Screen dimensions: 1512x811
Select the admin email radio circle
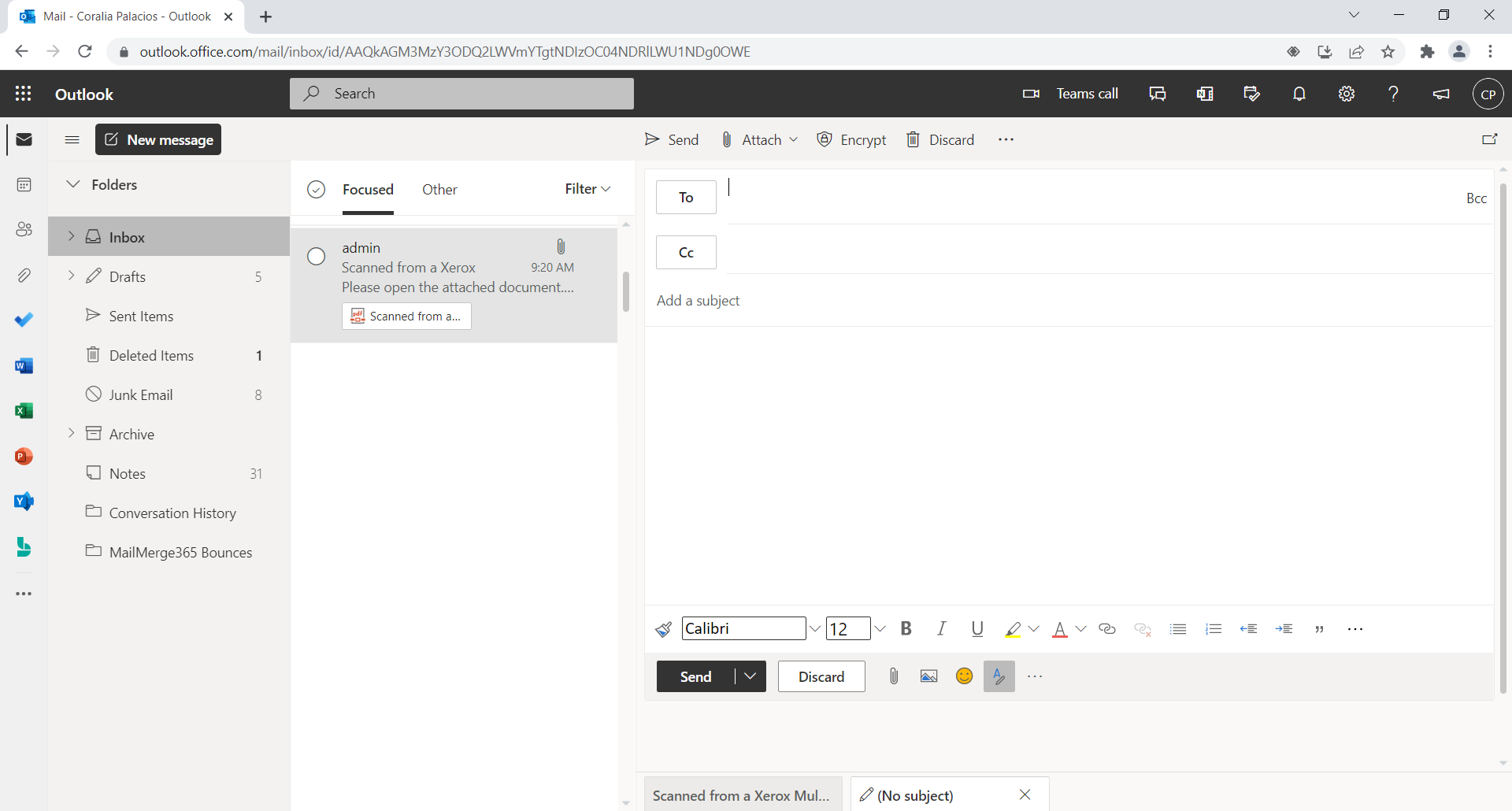(x=317, y=257)
